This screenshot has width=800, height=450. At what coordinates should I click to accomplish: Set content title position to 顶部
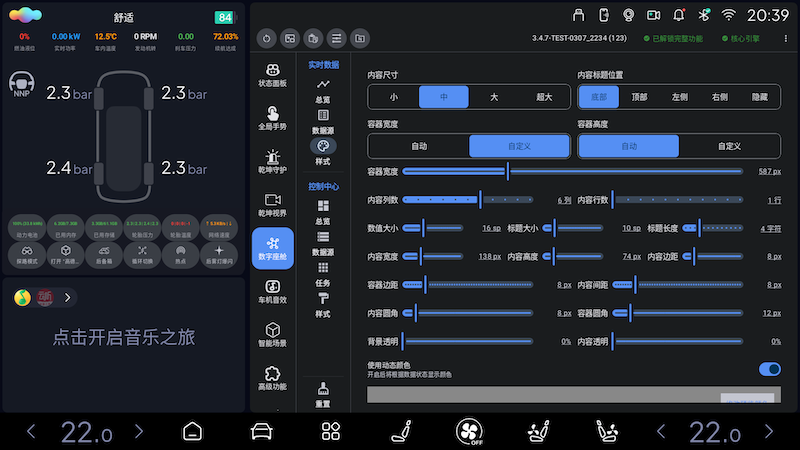(640, 97)
